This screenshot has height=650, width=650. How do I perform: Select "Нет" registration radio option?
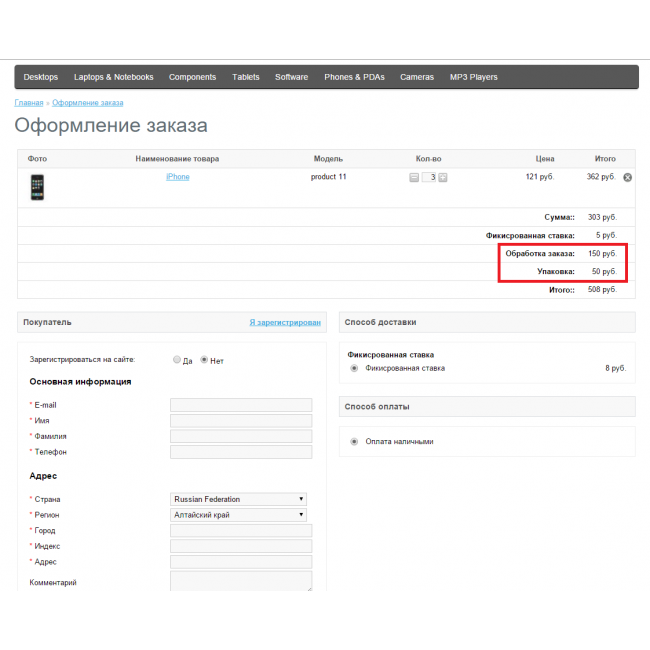point(205,360)
